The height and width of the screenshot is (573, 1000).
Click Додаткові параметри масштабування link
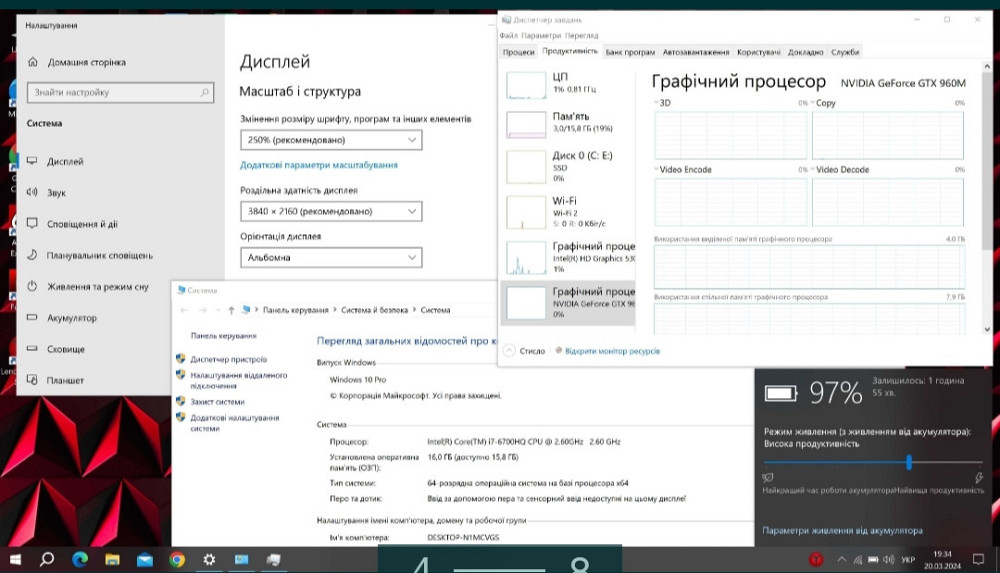pos(319,165)
